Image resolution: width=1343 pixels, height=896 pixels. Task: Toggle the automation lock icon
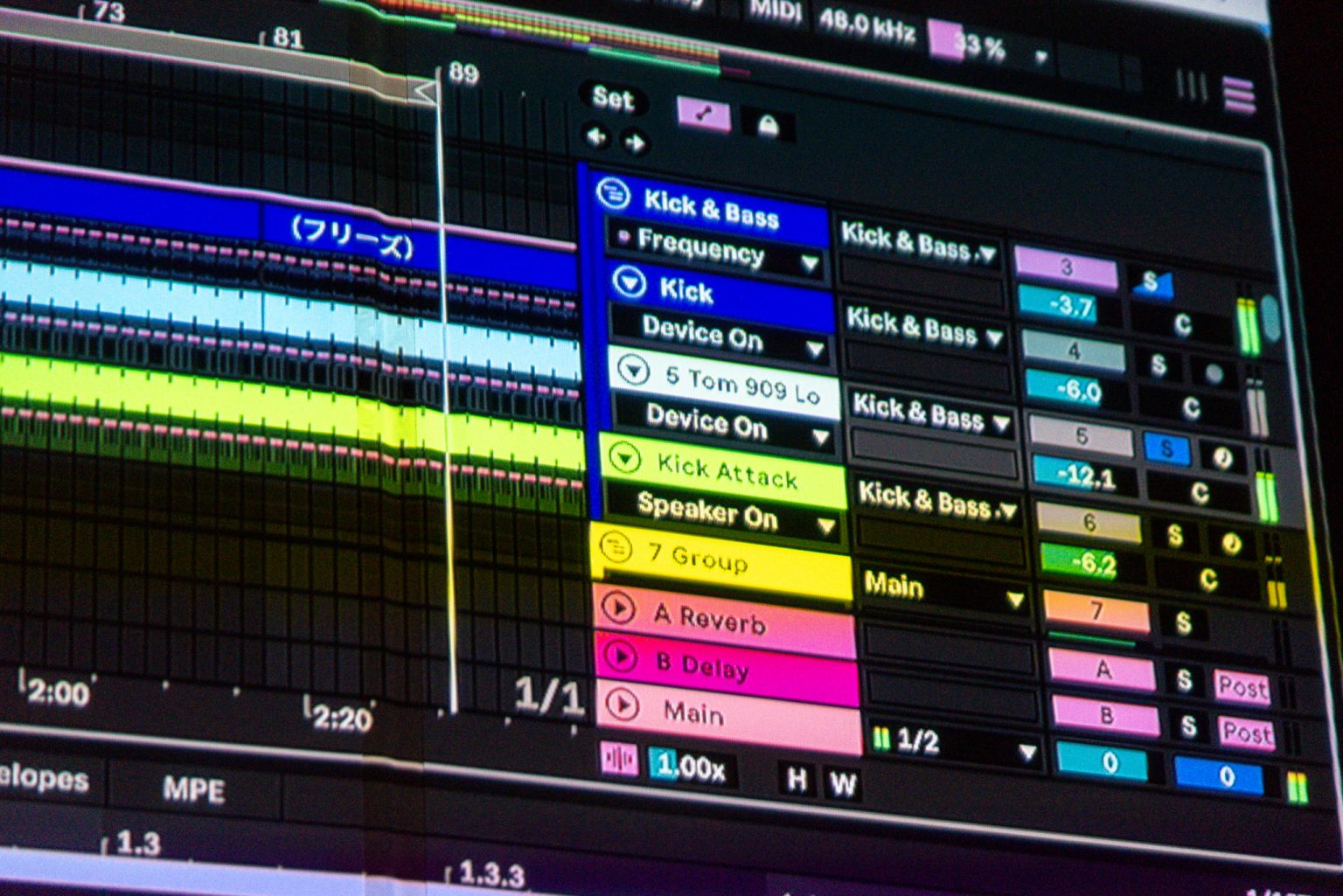pos(768,126)
